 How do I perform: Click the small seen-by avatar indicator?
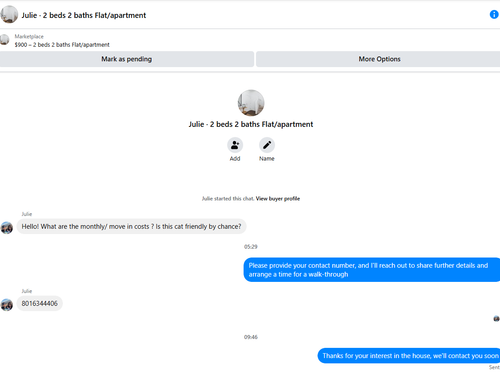[496, 319]
